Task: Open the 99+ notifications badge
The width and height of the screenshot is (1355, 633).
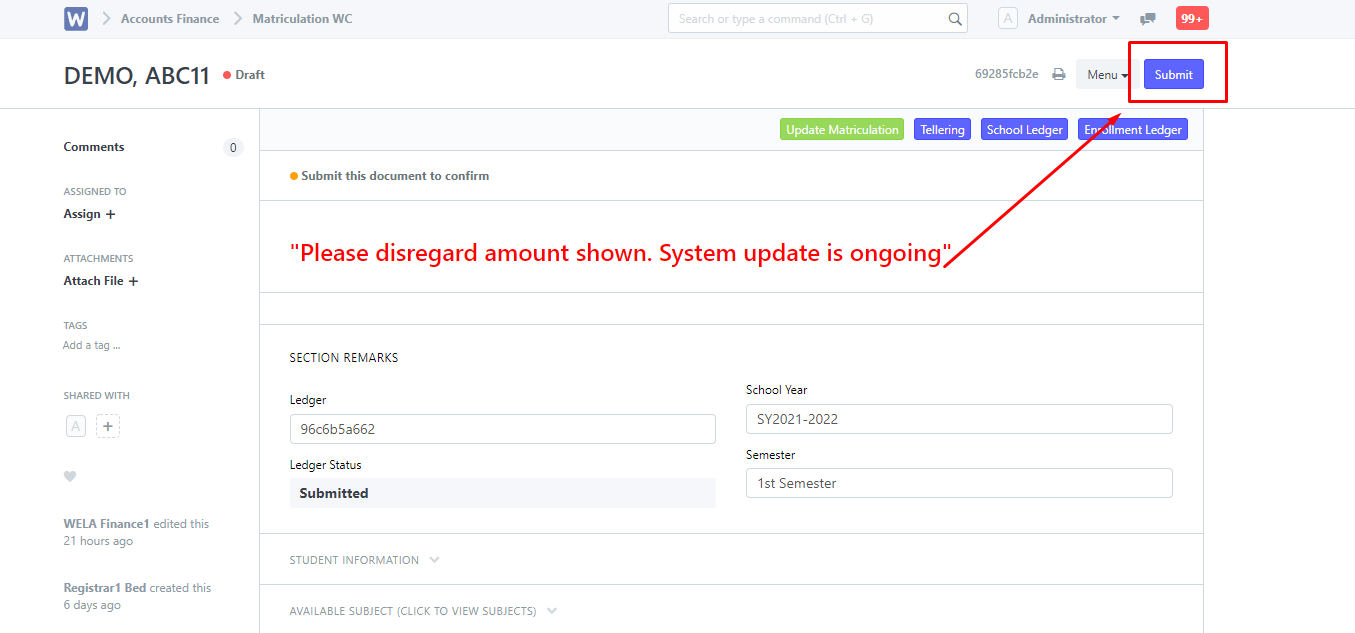Action: (1192, 18)
